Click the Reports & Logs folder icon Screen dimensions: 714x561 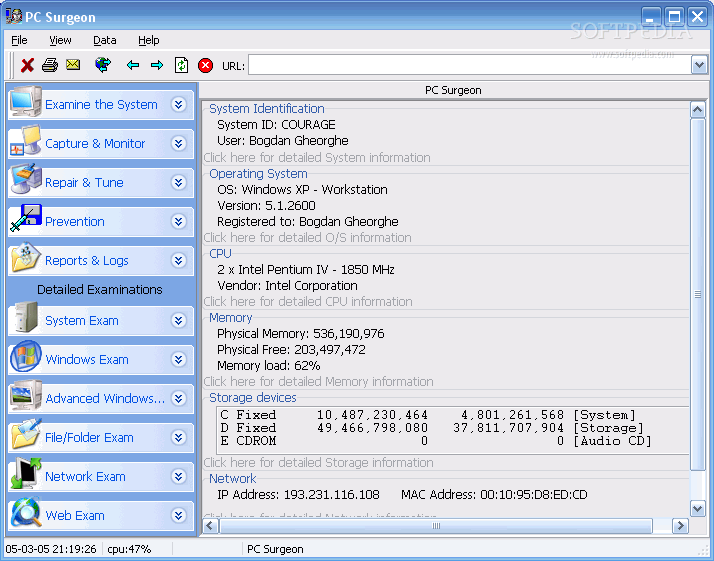pos(26,257)
